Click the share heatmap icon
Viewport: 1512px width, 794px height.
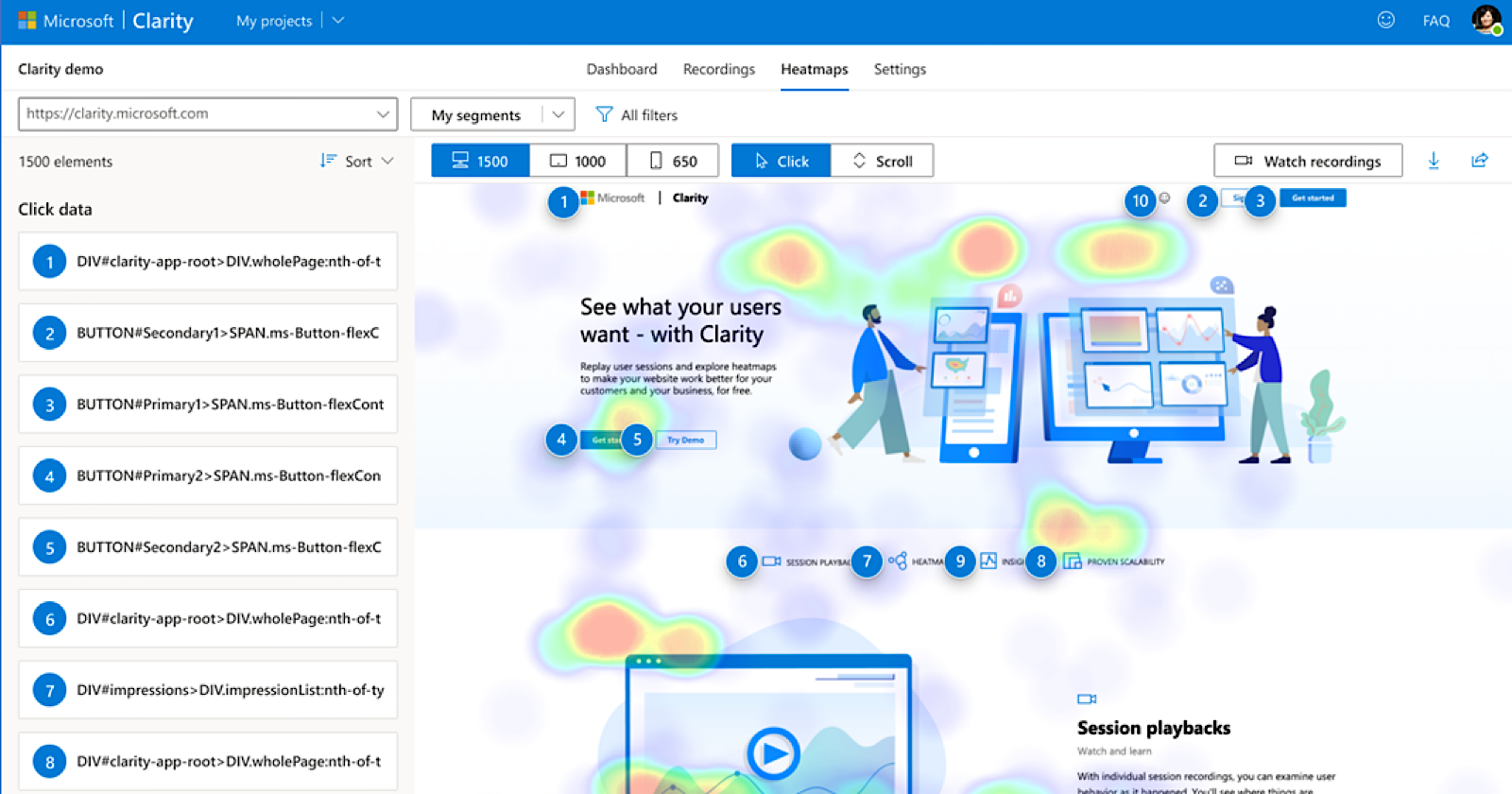tap(1480, 161)
